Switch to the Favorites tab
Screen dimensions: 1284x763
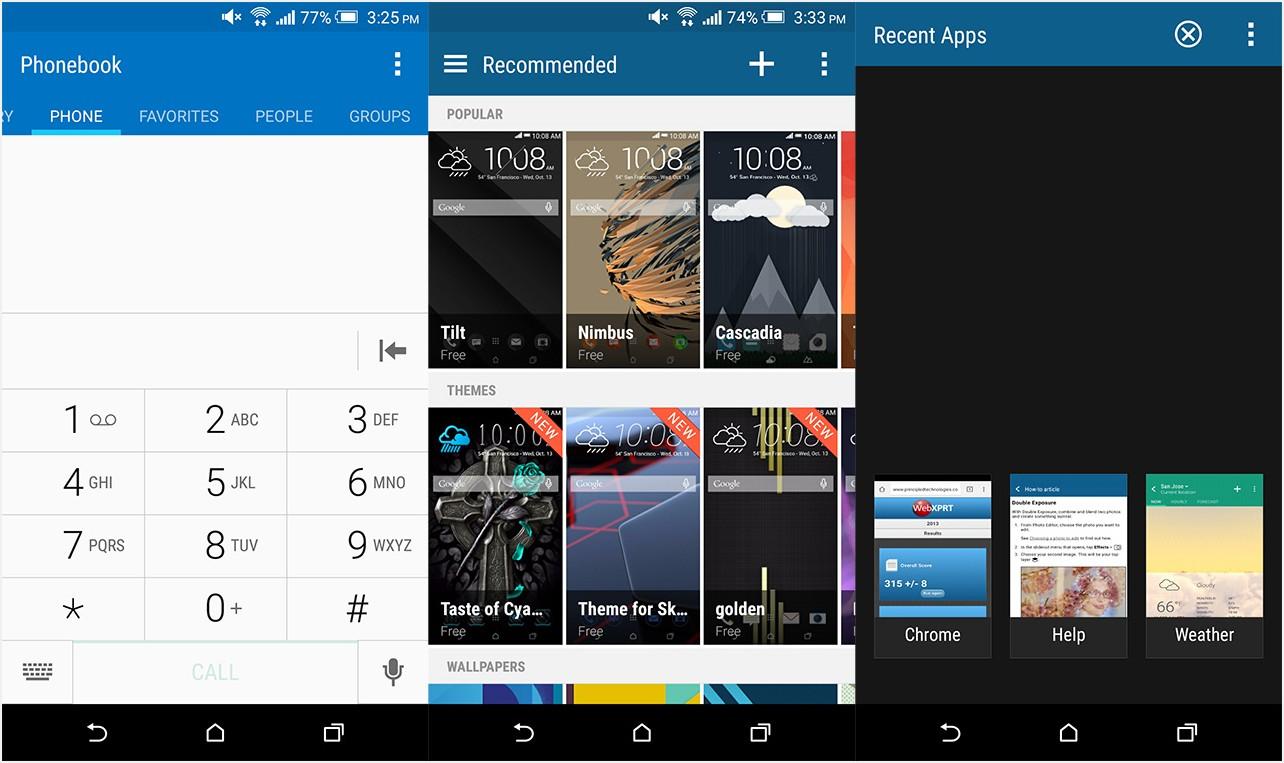point(179,116)
